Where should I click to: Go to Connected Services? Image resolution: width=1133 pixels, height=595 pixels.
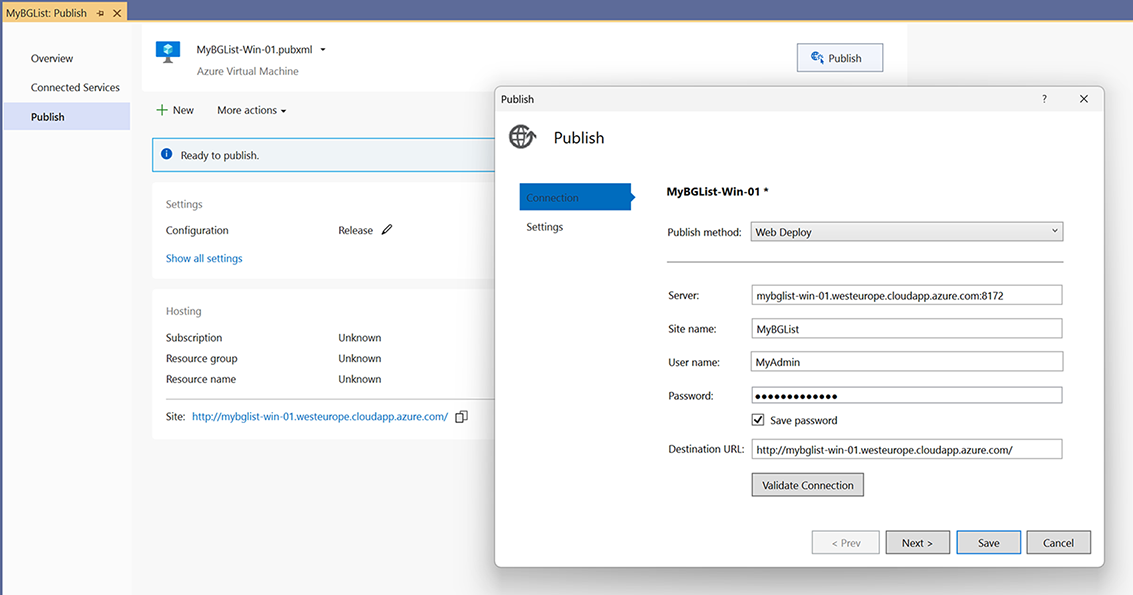tap(75, 87)
